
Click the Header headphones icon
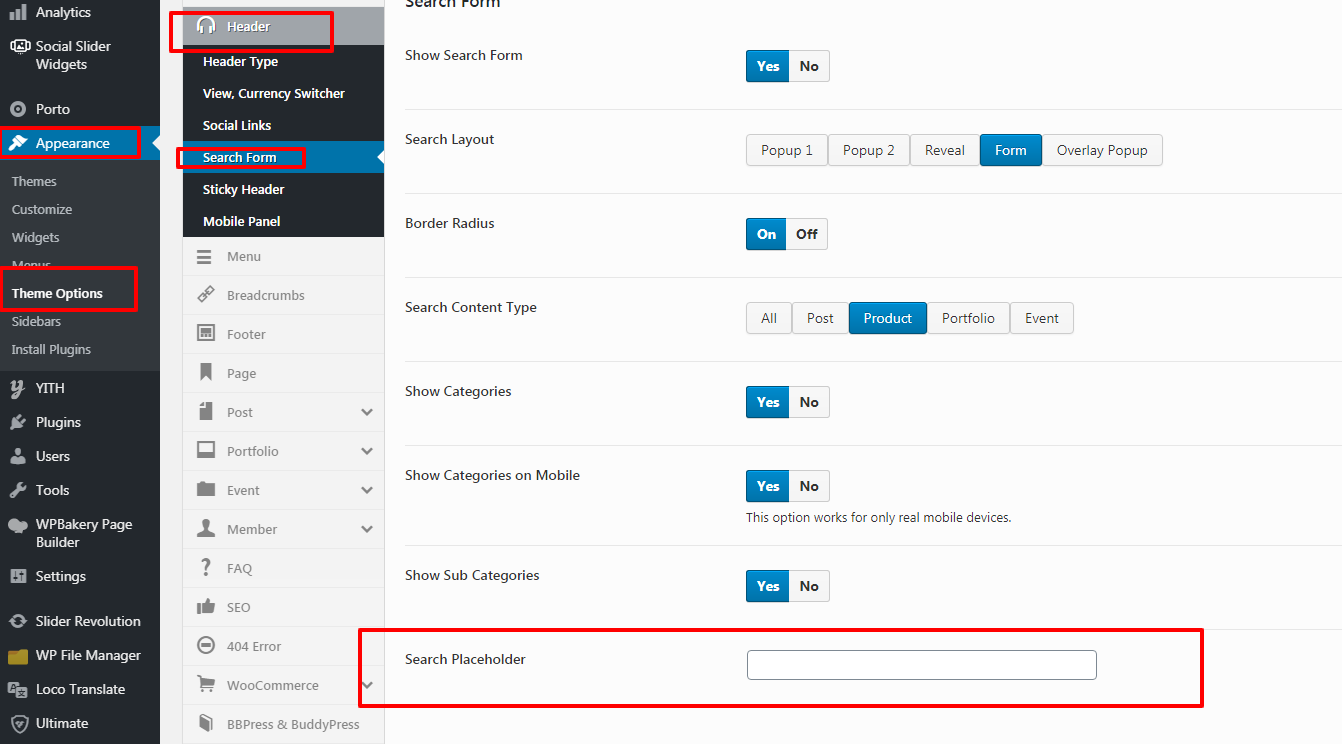tap(206, 26)
